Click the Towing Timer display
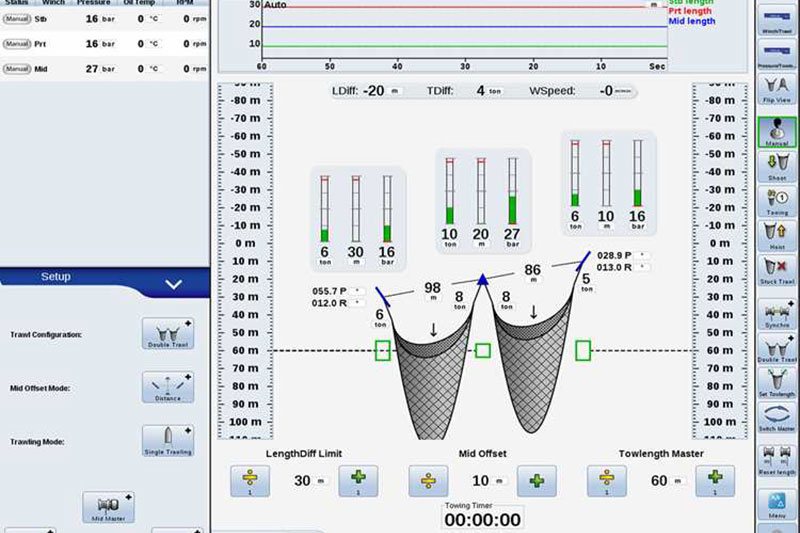Image resolution: width=800 pixels, height=533 pixels. [483, 515]
